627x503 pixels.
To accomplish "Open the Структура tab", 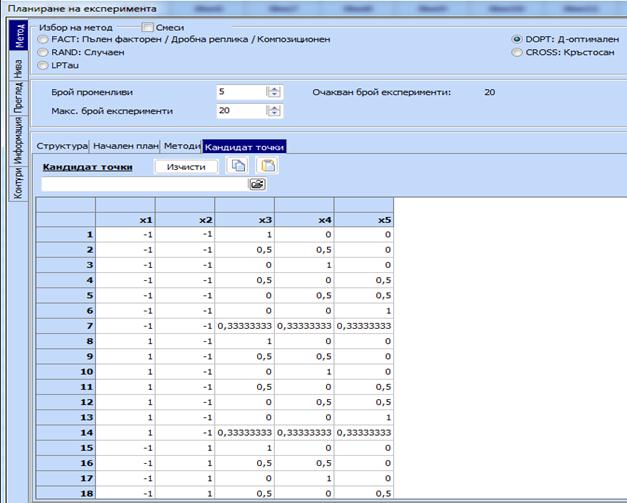I will point(62,146).
